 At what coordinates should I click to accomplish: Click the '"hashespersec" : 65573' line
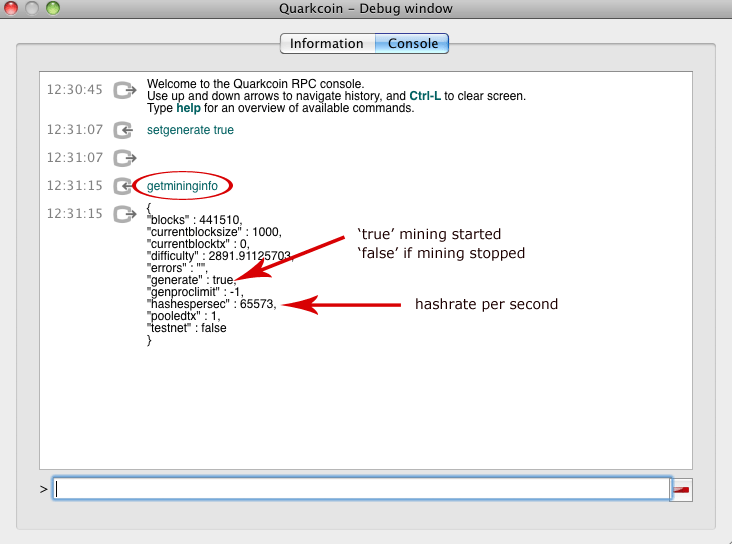pyautogui.click(x=212, y=304)
